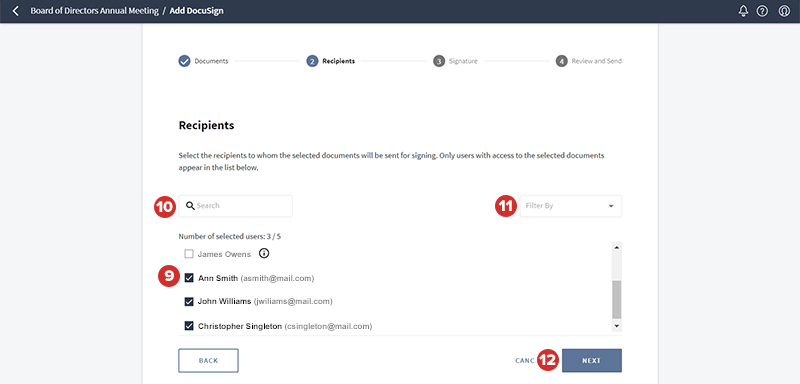Open the user profile icon
Viewport: 800px width, 384px height.
pyautogui.click(x=784, y=11)
